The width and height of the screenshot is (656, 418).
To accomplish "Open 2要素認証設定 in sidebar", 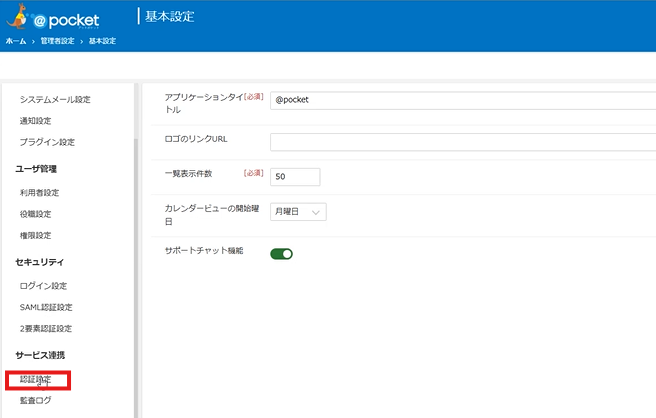I will tap(46, 329).
